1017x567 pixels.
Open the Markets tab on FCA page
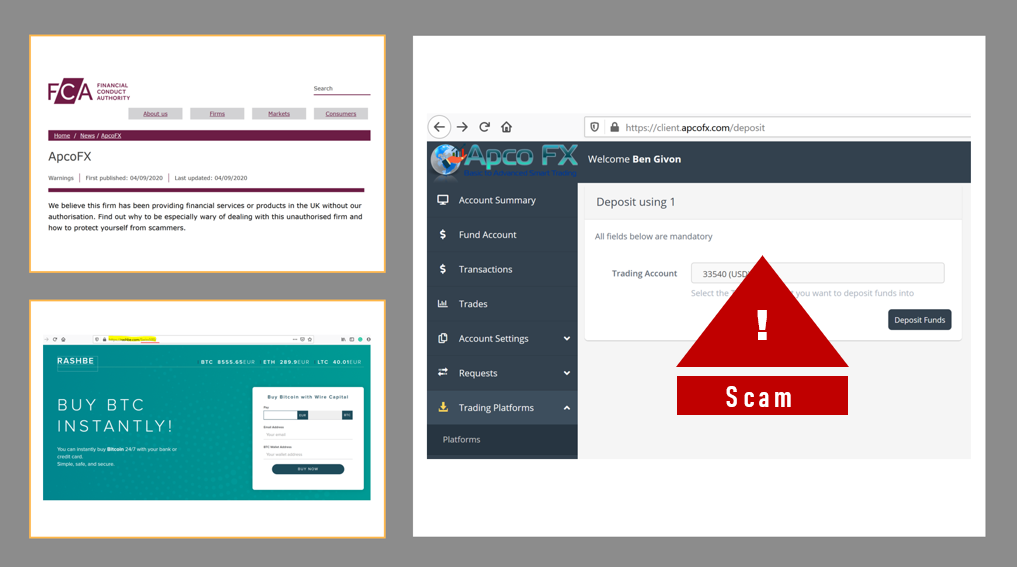click(279, 114)
